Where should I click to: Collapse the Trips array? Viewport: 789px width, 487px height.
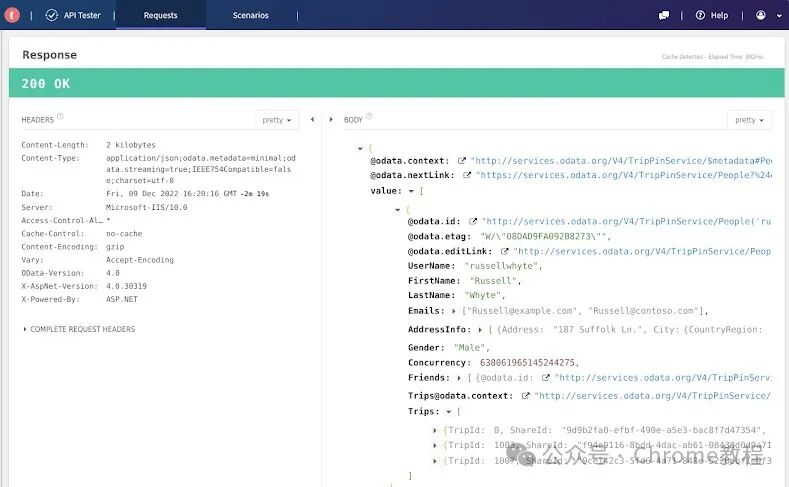tap(448, 412)
